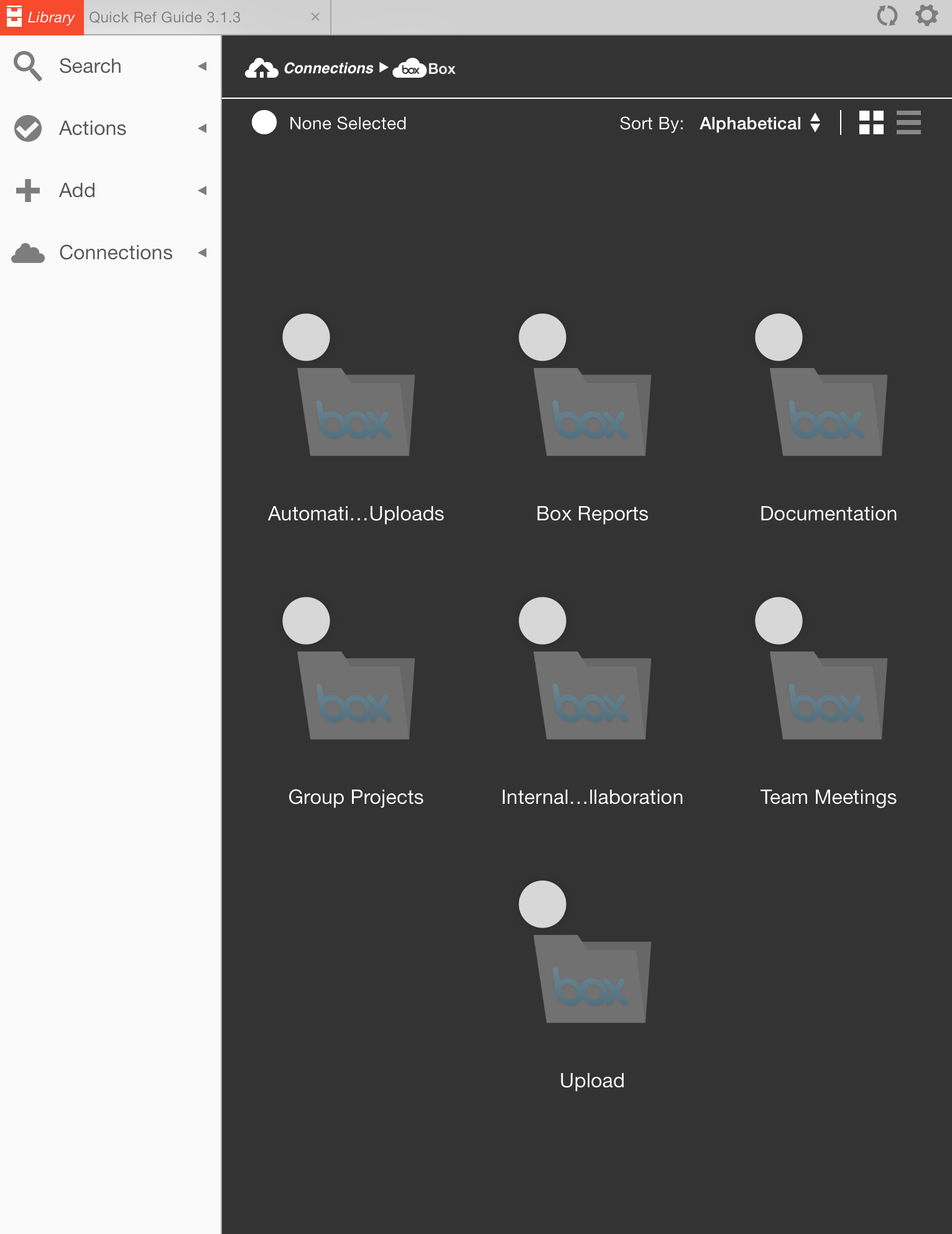
Task: Click the Add plus icon
Action: 28,190
